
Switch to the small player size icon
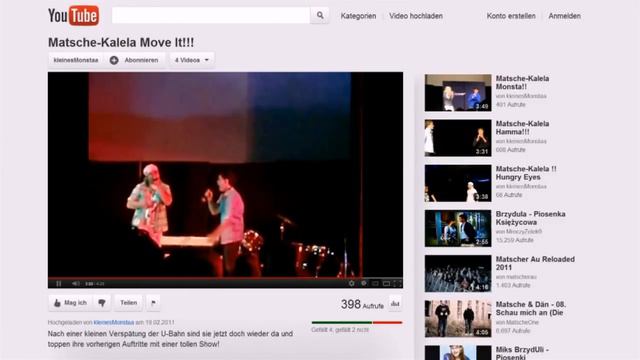tap(375, 283)
